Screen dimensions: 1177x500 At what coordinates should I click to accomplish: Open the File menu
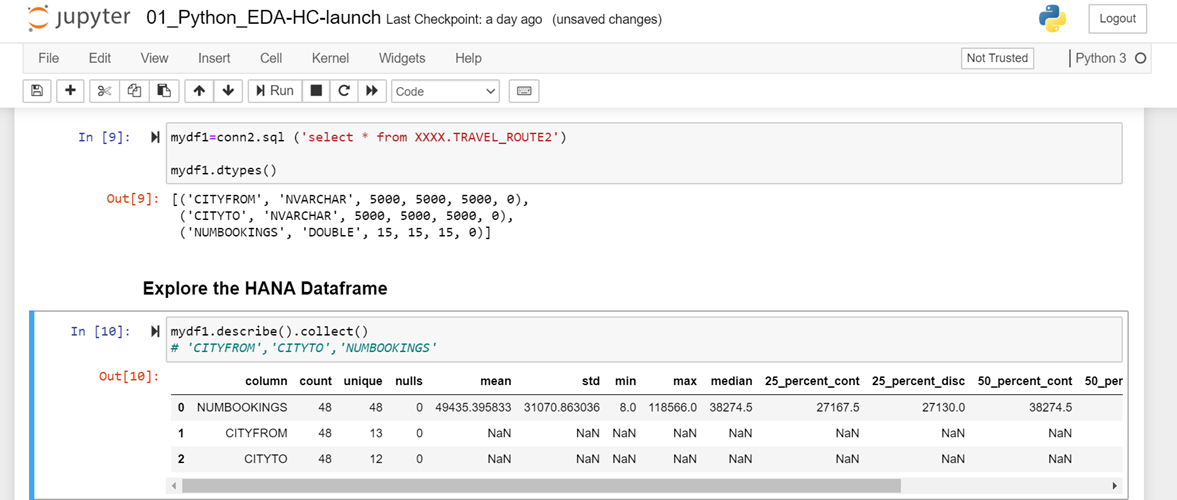(x=49, y=58)
